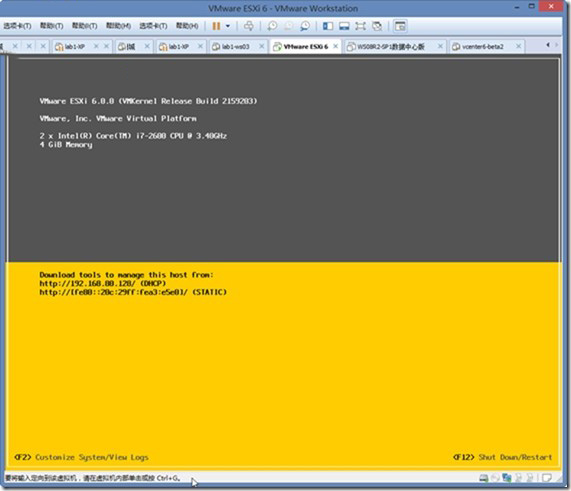Image resolution: width=571 pixels, height=491 pixels.
Task: Close the lab1-ws03 tab
Action: pyautogui.click(x=261, y=46)
